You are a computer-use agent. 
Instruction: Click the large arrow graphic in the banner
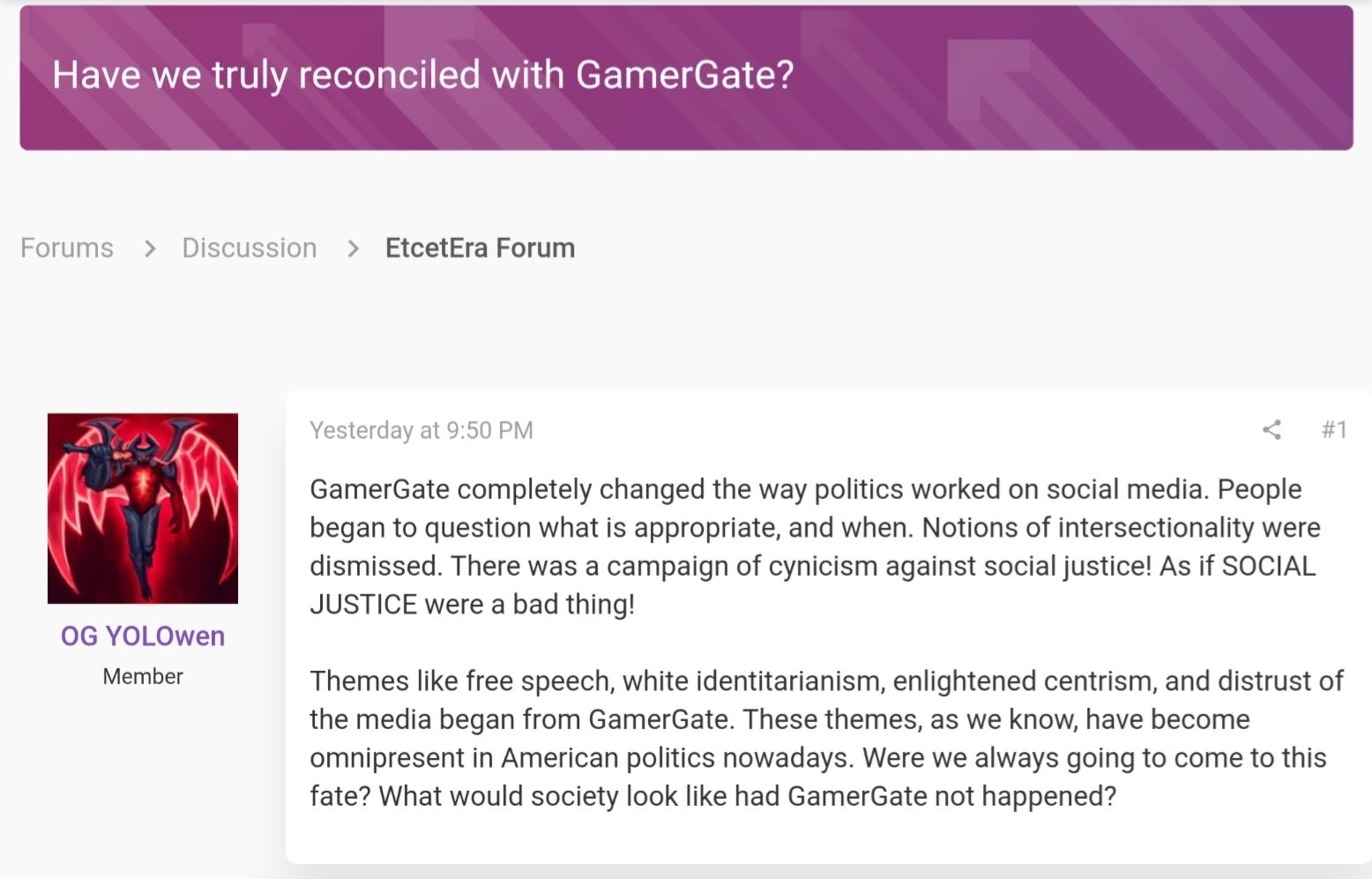click(x=988, y=79)
